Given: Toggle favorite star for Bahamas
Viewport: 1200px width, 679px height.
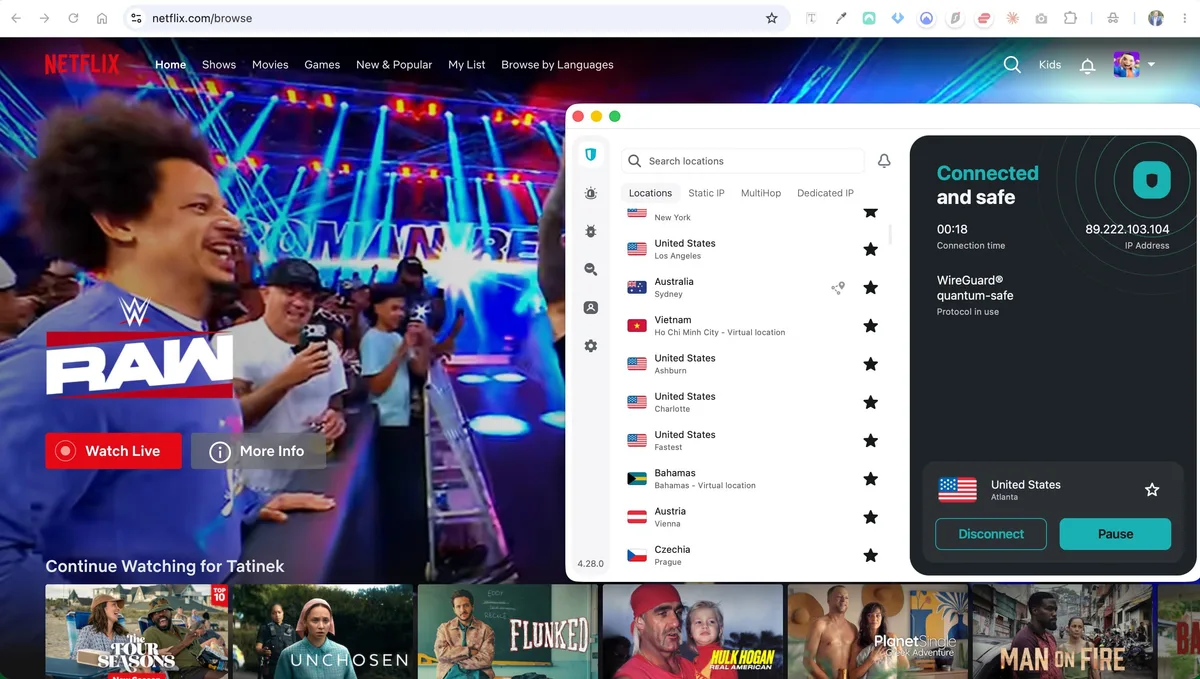Looking at the screenshot, I should (870, 479).
